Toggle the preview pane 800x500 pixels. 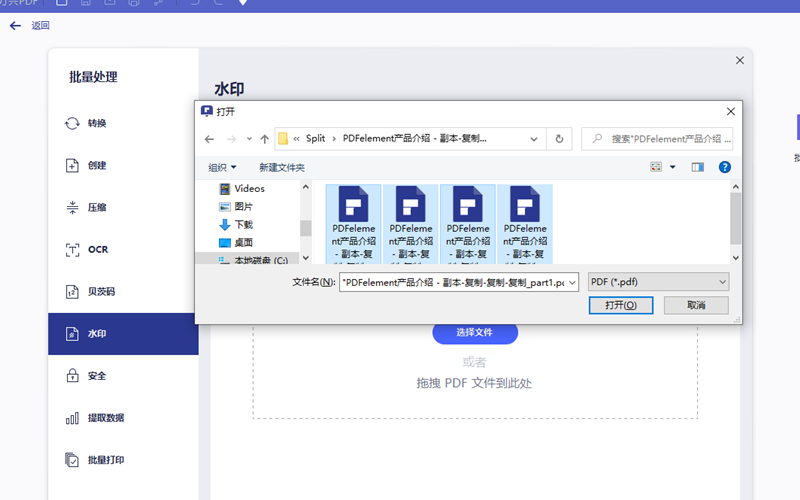(x=697, y=167)
